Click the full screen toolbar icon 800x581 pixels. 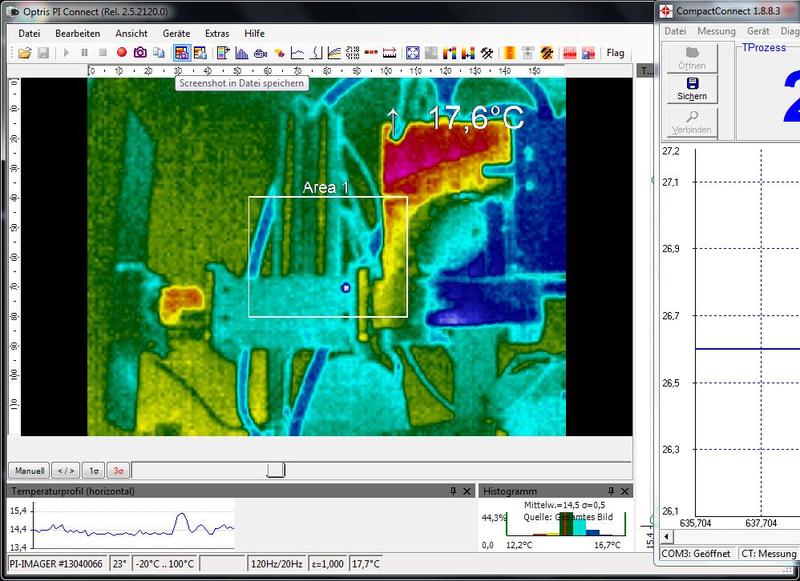click(412, 53)
